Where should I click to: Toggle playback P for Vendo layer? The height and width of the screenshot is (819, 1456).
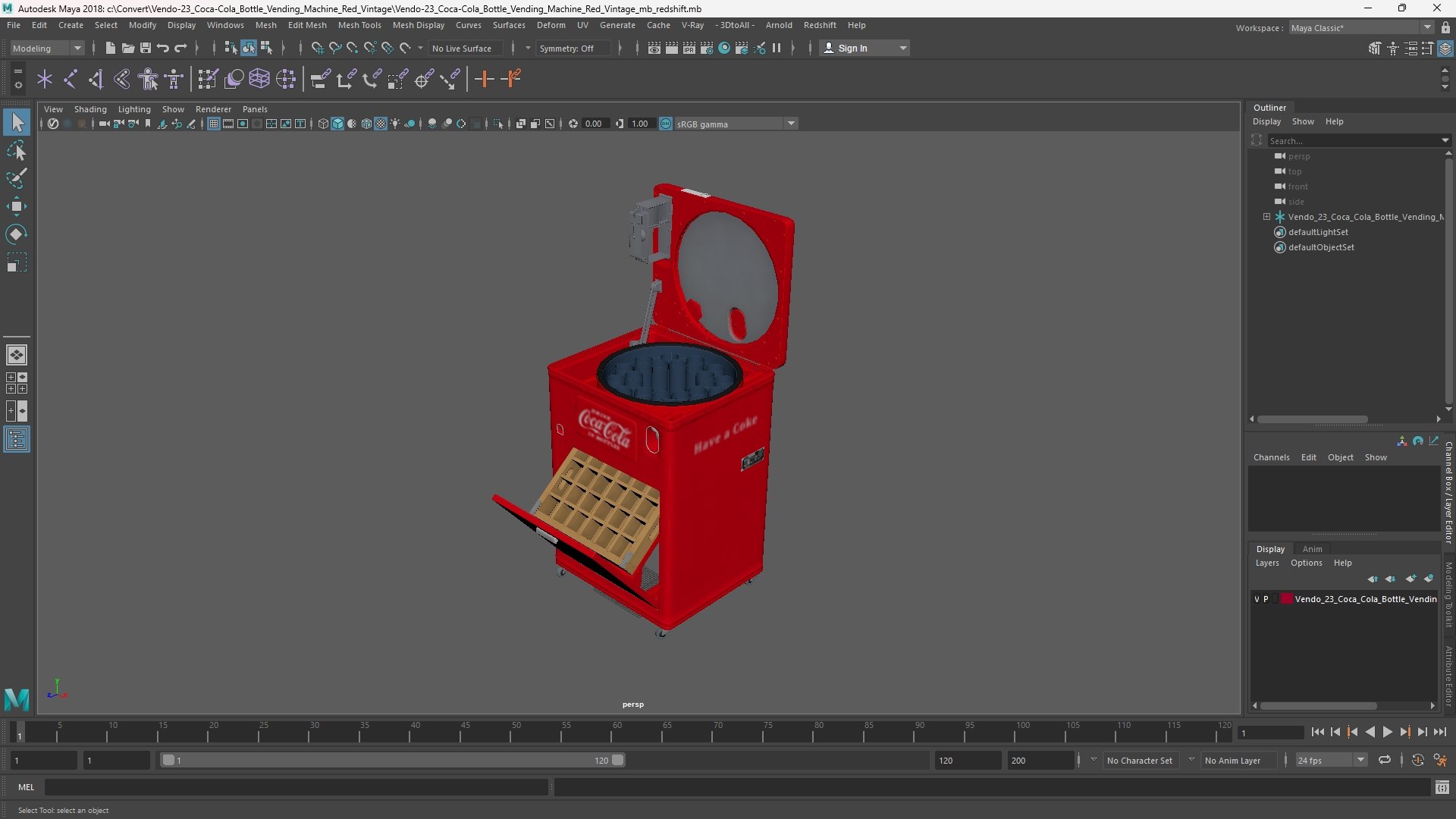(x=1266, y=599)
